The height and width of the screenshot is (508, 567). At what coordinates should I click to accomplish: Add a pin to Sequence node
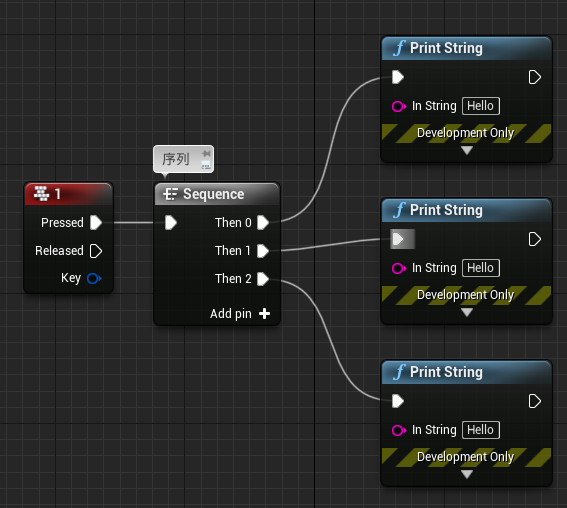point(264,313)
